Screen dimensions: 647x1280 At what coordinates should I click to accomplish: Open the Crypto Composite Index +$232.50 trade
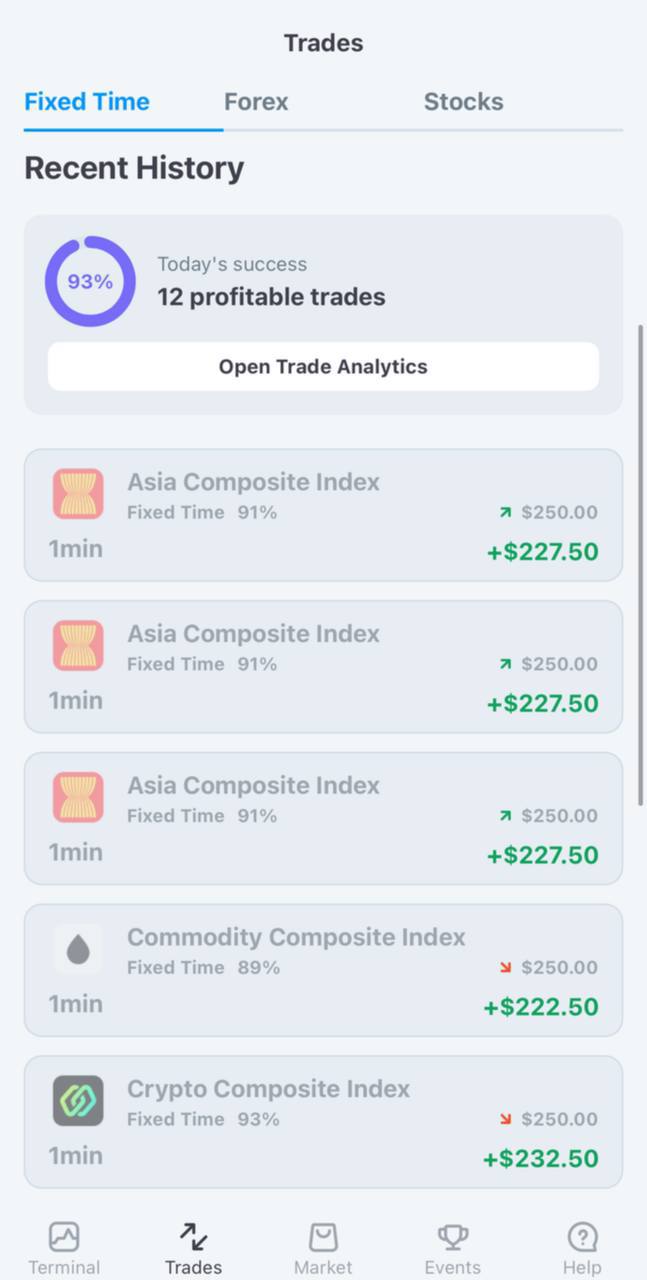323,1122
